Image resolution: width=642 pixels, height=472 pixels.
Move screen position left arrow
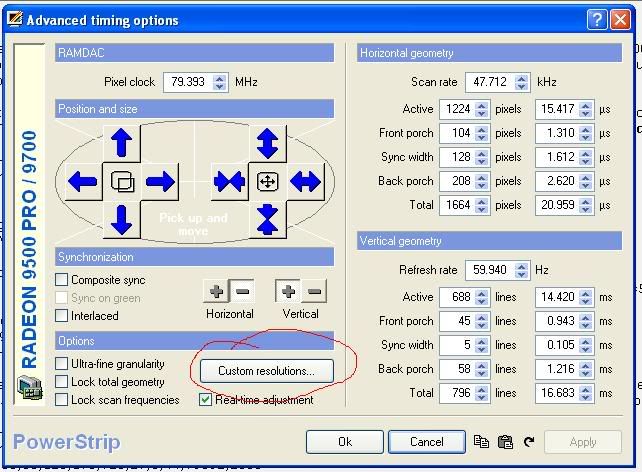(83, 181)
